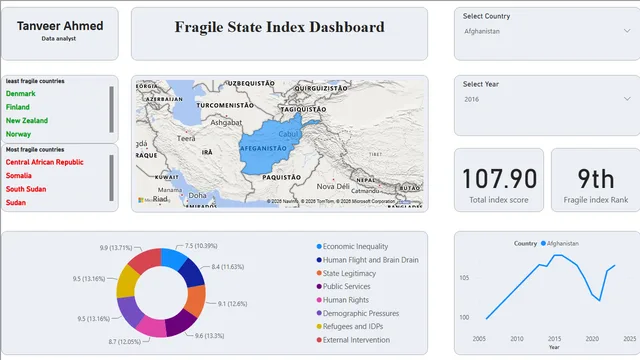
Task: Click the most fragile countries scrollbar
Action: (x=111, y=178)
